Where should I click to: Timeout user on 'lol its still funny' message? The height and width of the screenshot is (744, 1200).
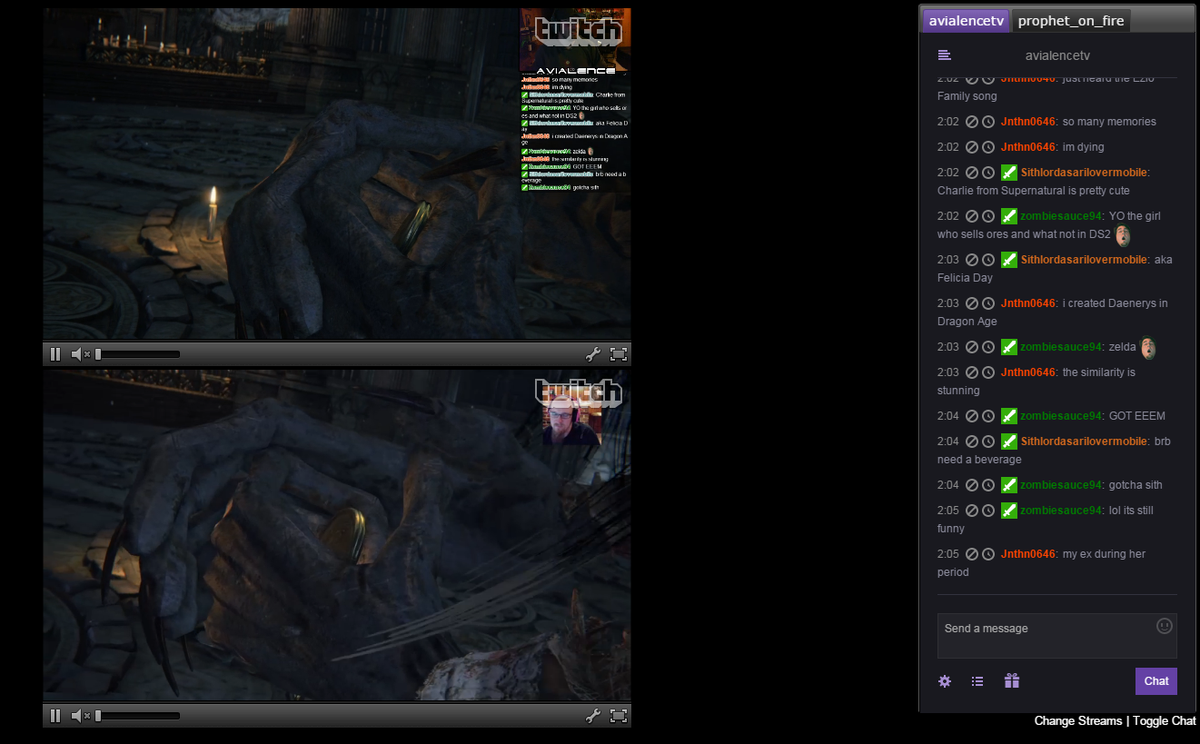988,510
